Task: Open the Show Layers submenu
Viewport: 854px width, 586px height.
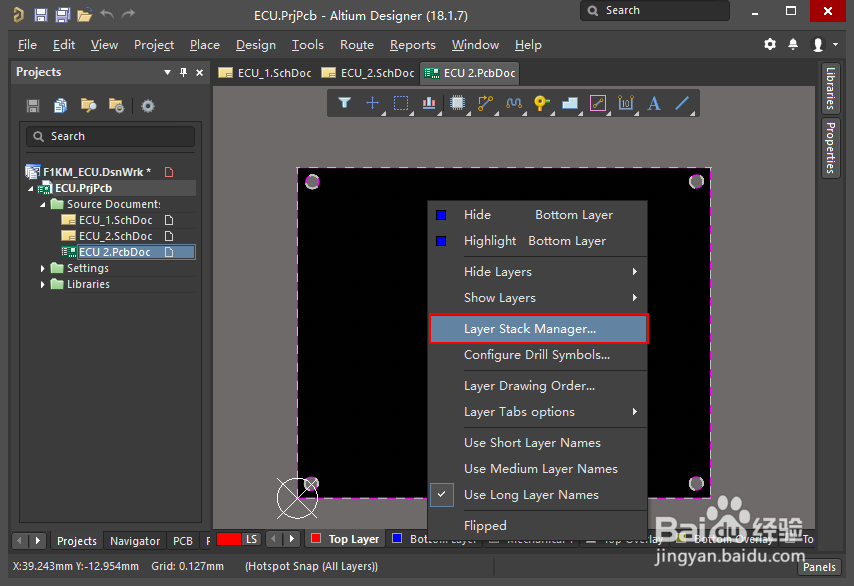Action: click(x=538, y=298)
